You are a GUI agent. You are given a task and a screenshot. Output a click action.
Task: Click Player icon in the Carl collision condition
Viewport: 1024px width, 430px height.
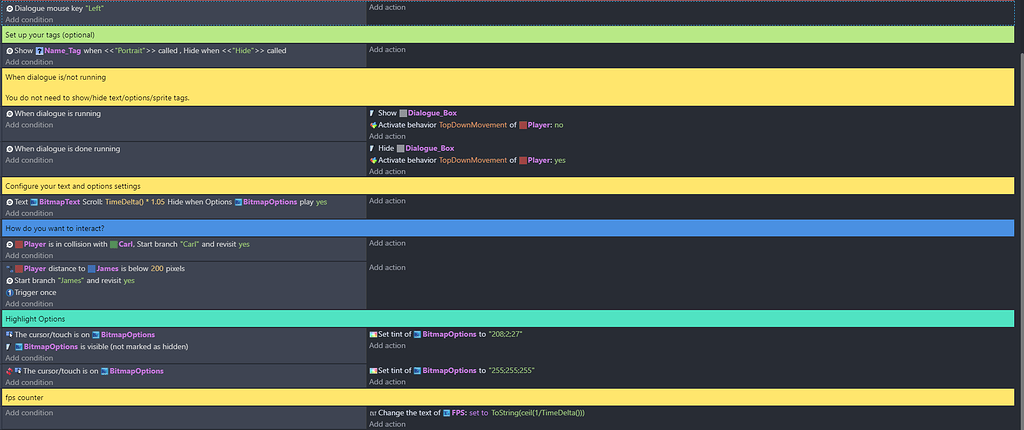tap(19, 244)
